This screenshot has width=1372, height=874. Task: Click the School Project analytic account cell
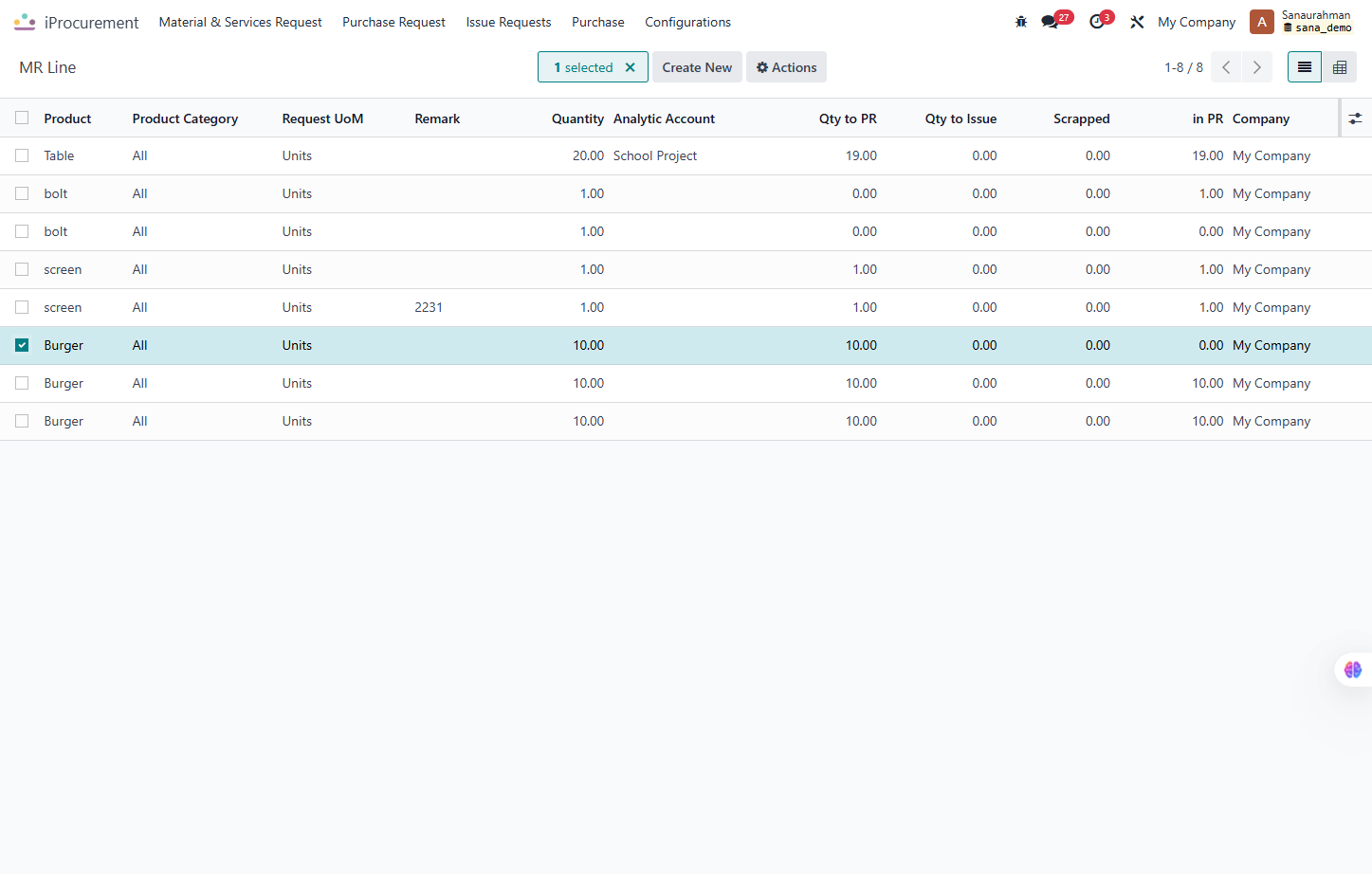point(655,156)
